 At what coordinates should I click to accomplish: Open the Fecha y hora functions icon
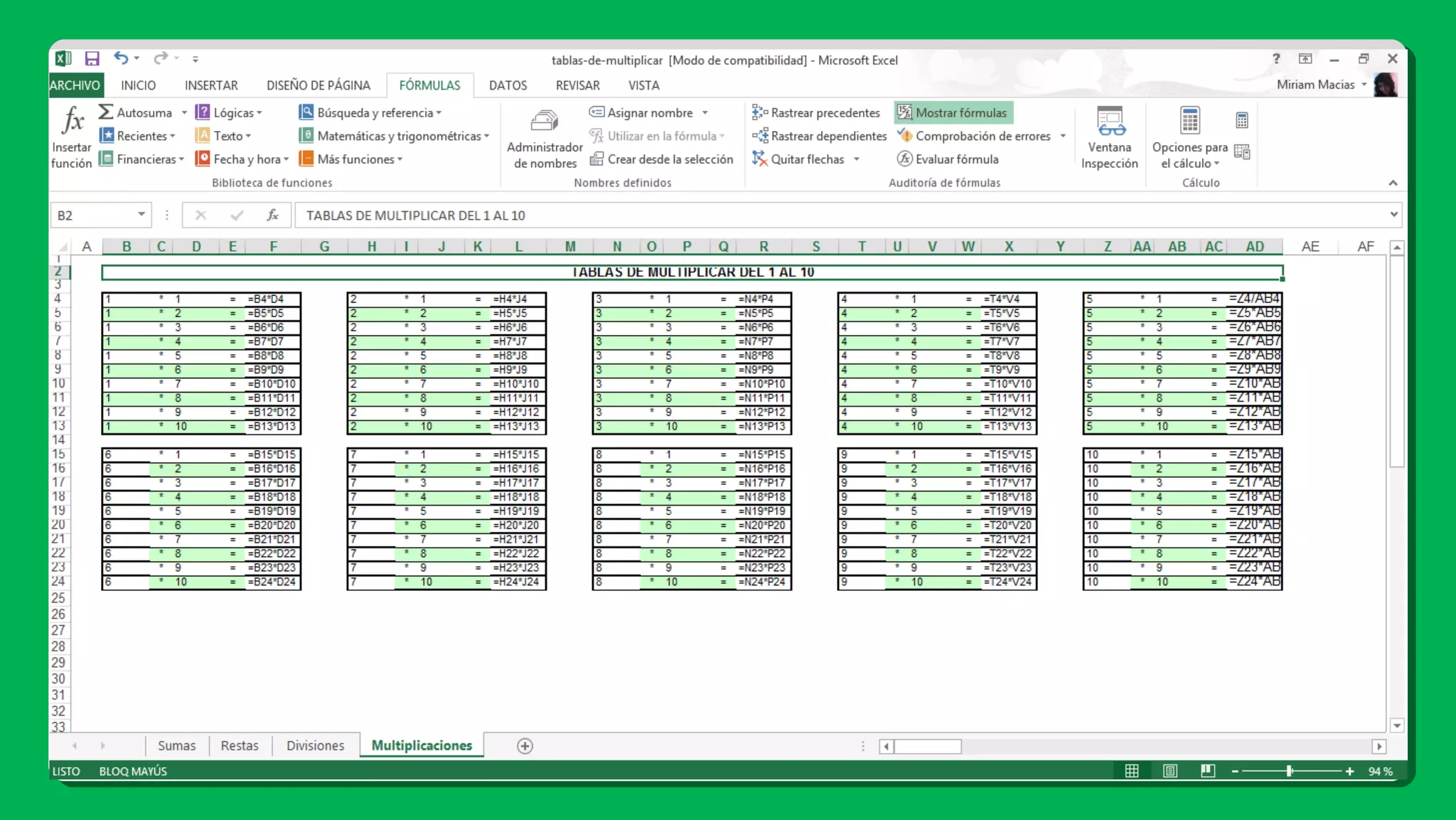pos(203,159)
